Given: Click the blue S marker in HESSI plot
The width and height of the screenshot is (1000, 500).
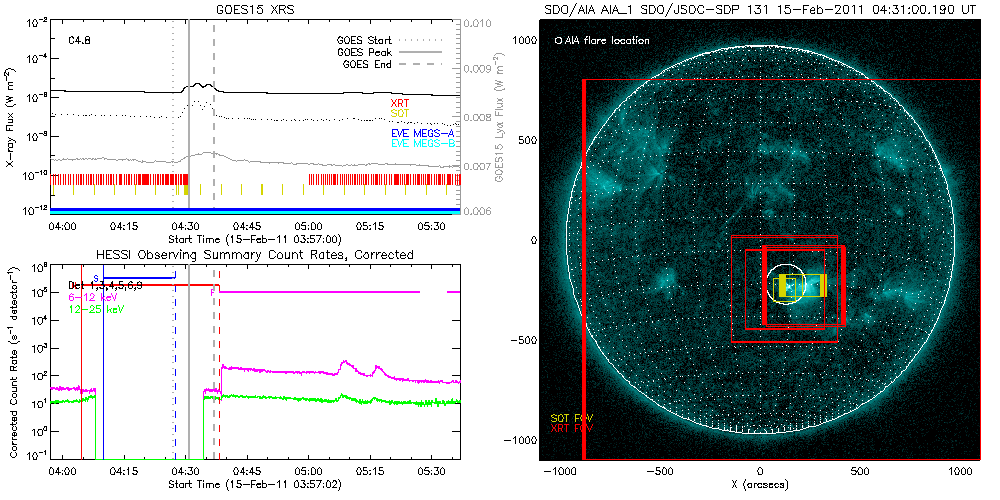Looking at the screenshot, I should 95,277.
